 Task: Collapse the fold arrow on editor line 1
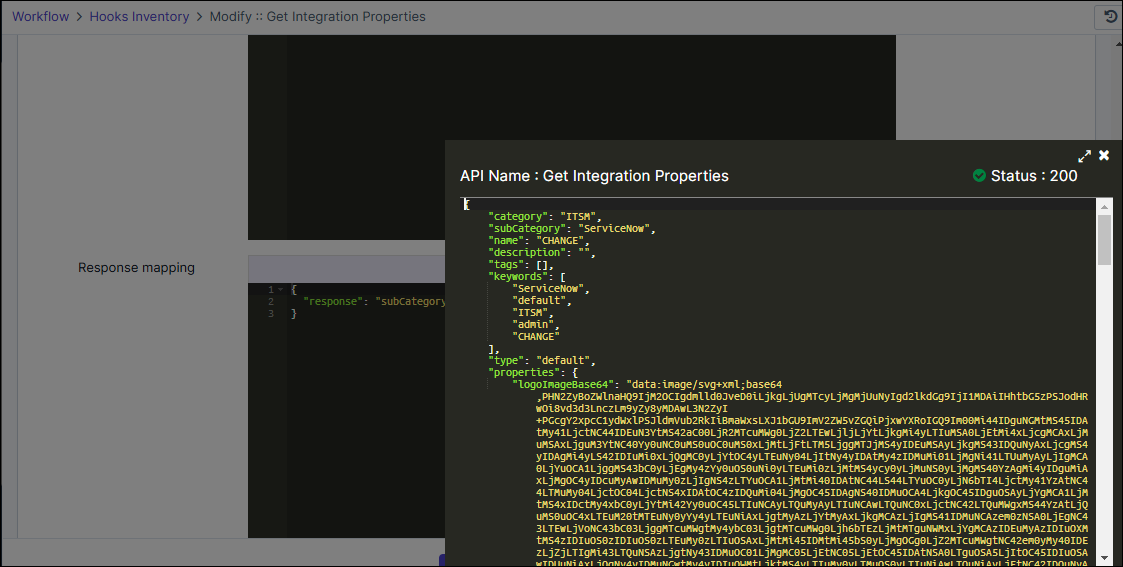point(280,290)
